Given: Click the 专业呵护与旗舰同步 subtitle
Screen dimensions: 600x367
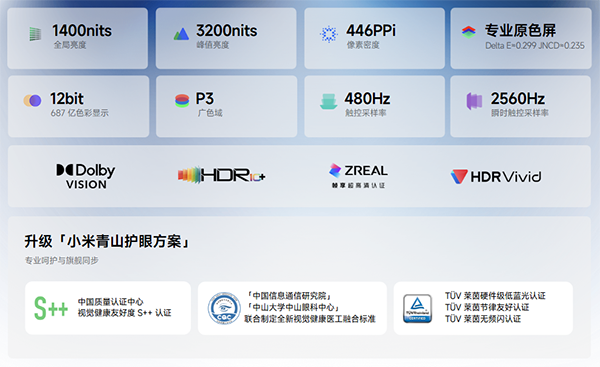Looking at the screenshot, I should click(62, 260).
